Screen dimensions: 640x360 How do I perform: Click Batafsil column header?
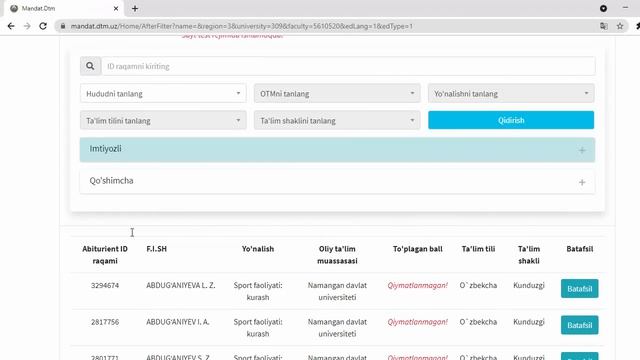580,249
